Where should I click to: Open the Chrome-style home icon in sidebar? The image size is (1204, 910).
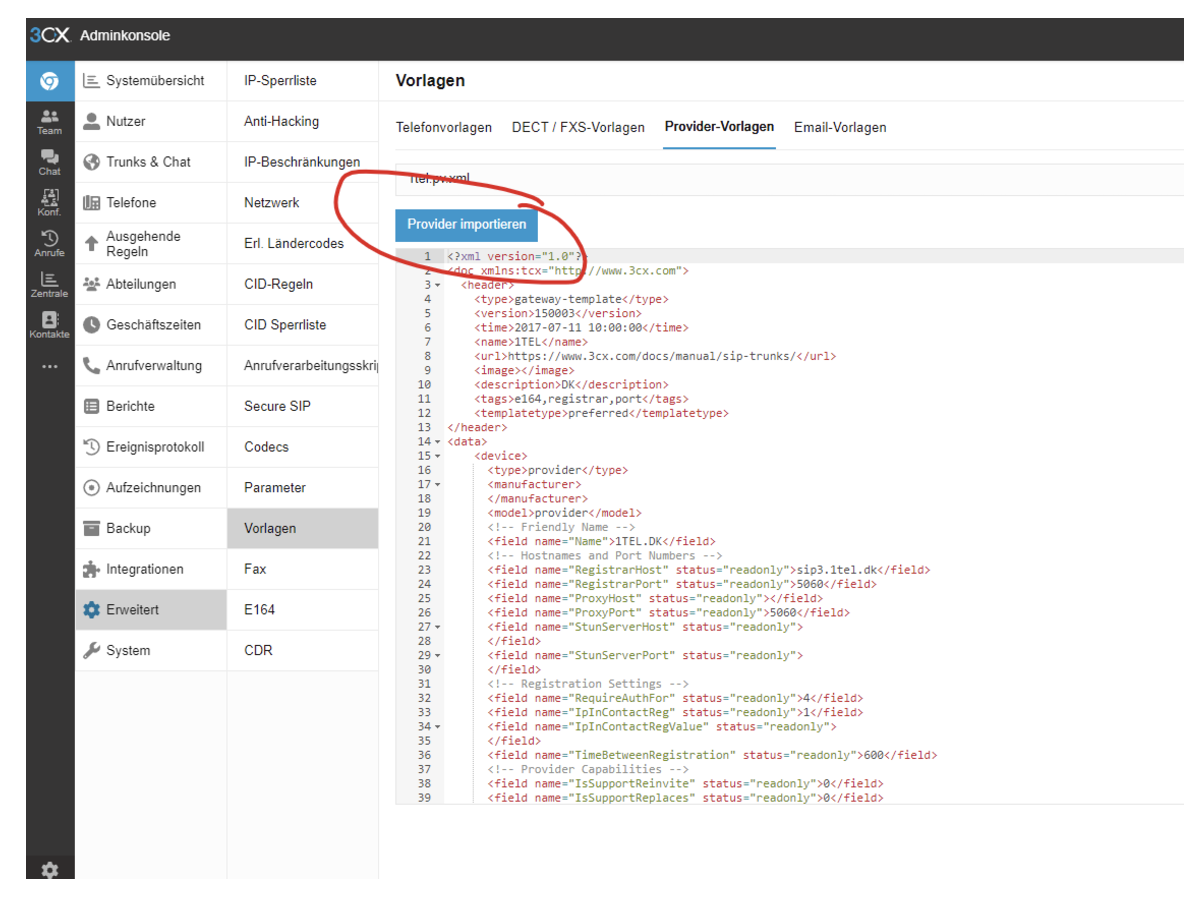point(49,81)
